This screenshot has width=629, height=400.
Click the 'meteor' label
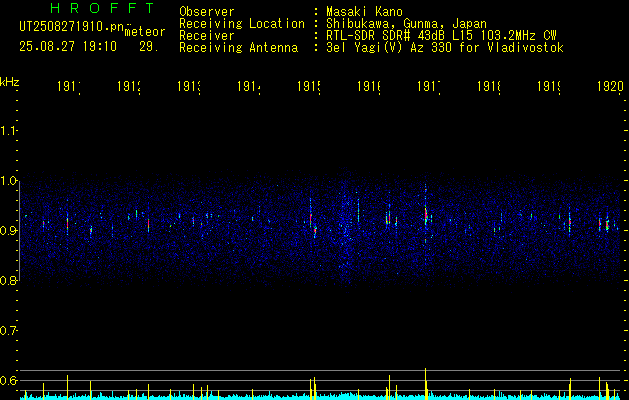145,32
